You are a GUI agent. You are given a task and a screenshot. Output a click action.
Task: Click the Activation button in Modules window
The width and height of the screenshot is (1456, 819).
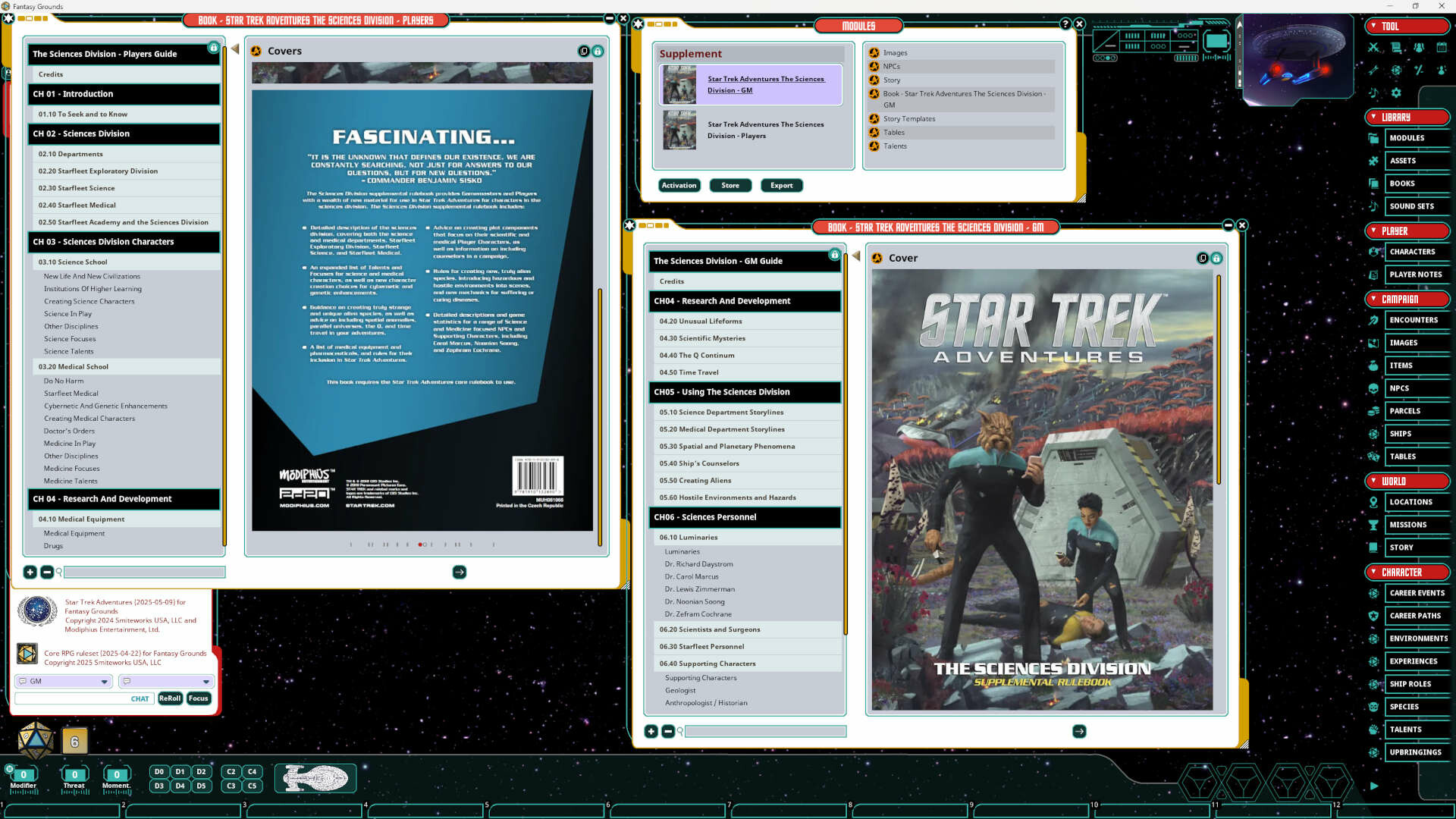[679, 185]
